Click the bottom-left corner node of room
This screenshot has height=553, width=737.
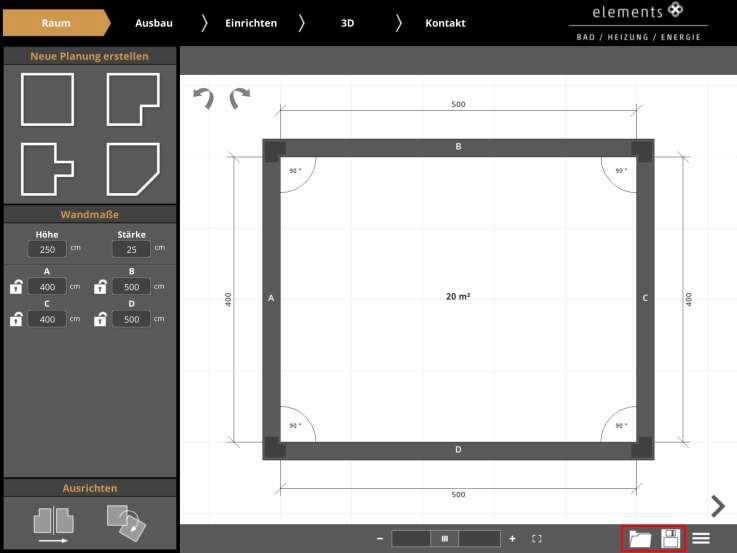[274, 447]
